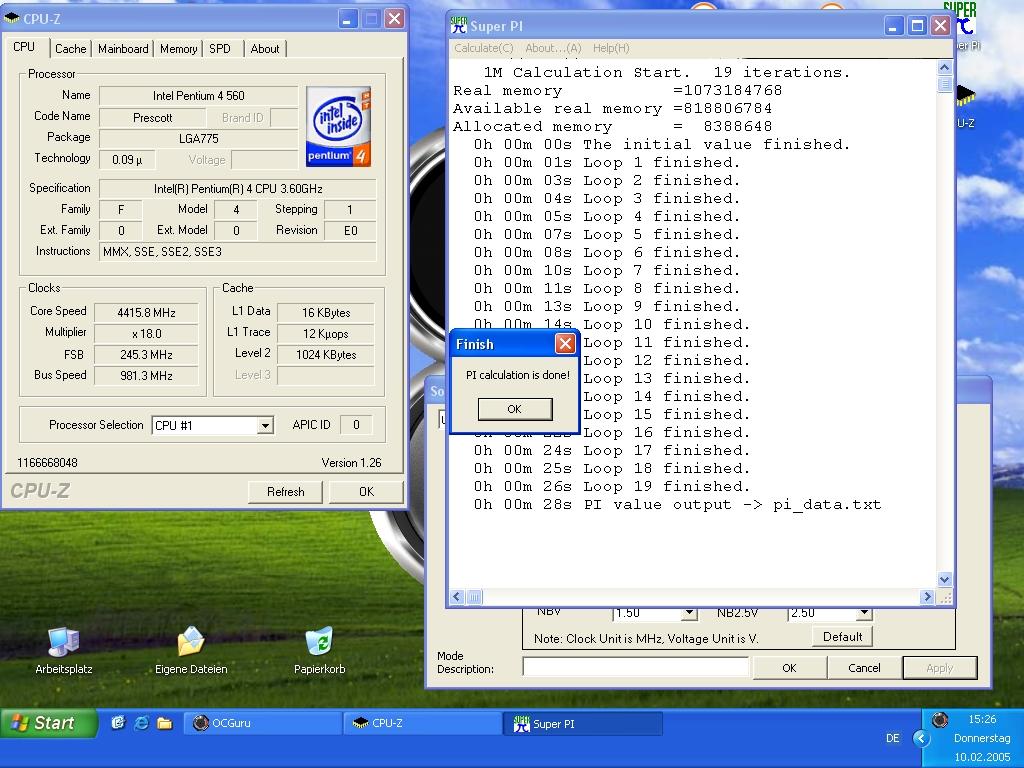Click the taskbar clock showing 15:26
The image size is (1024, 768).
[x=982, y=719]
